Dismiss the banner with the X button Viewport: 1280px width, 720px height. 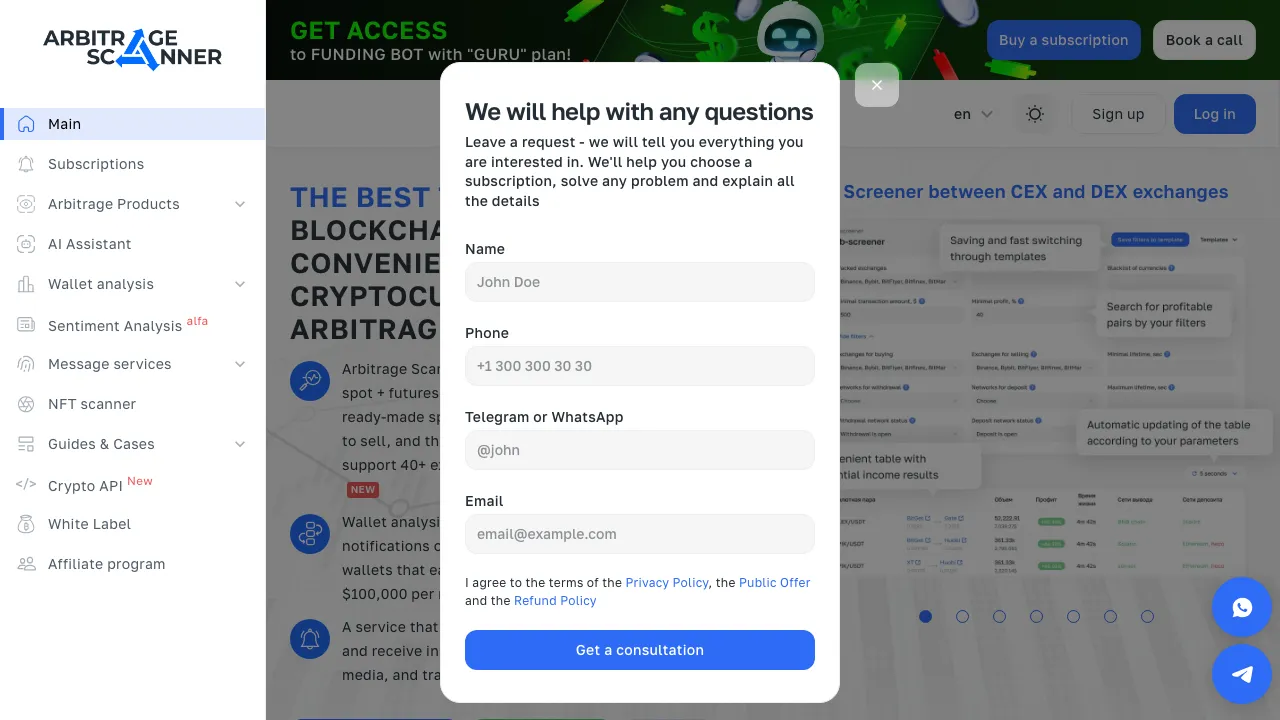pyautogui.click(x=877, y=85)
